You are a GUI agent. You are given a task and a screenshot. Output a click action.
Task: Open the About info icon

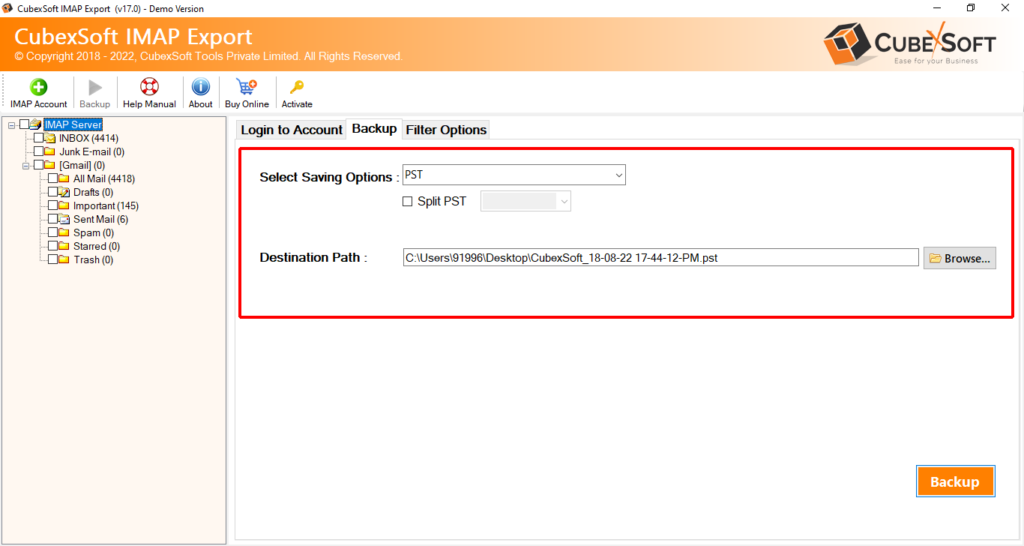click(x=200, y=87)
